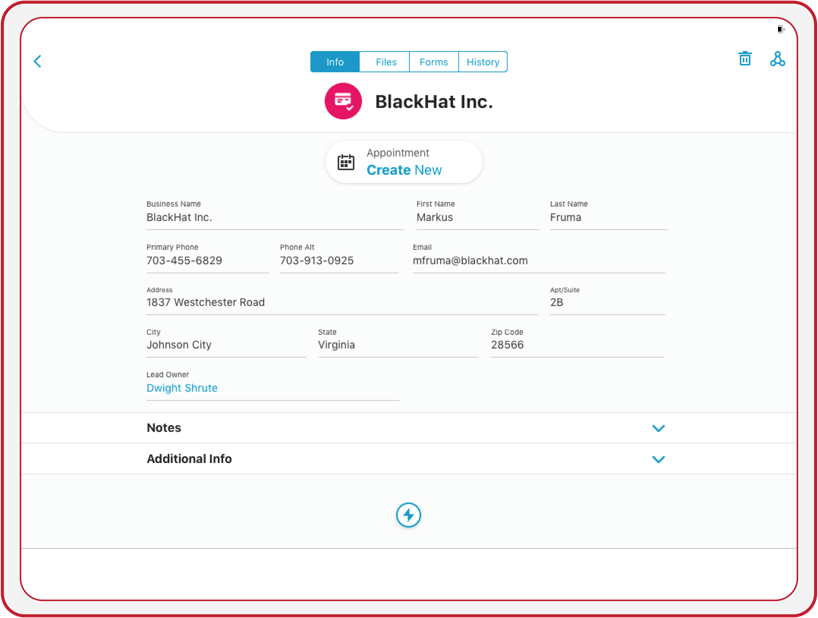
Task: Open quick actions lightning bolt button
Action: click(408, 515)
